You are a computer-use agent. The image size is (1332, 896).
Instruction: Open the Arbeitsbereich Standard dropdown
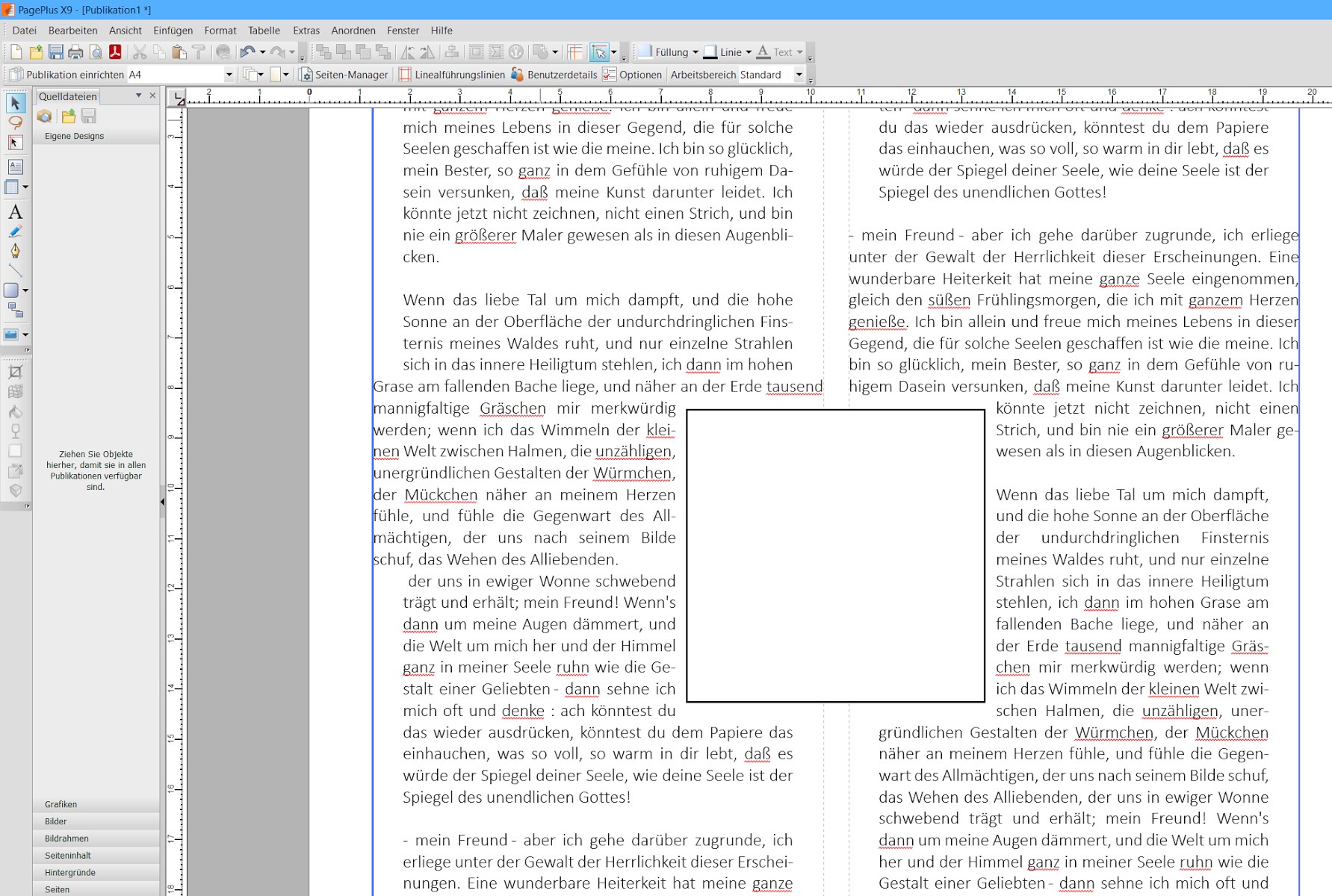pos(799,75)
